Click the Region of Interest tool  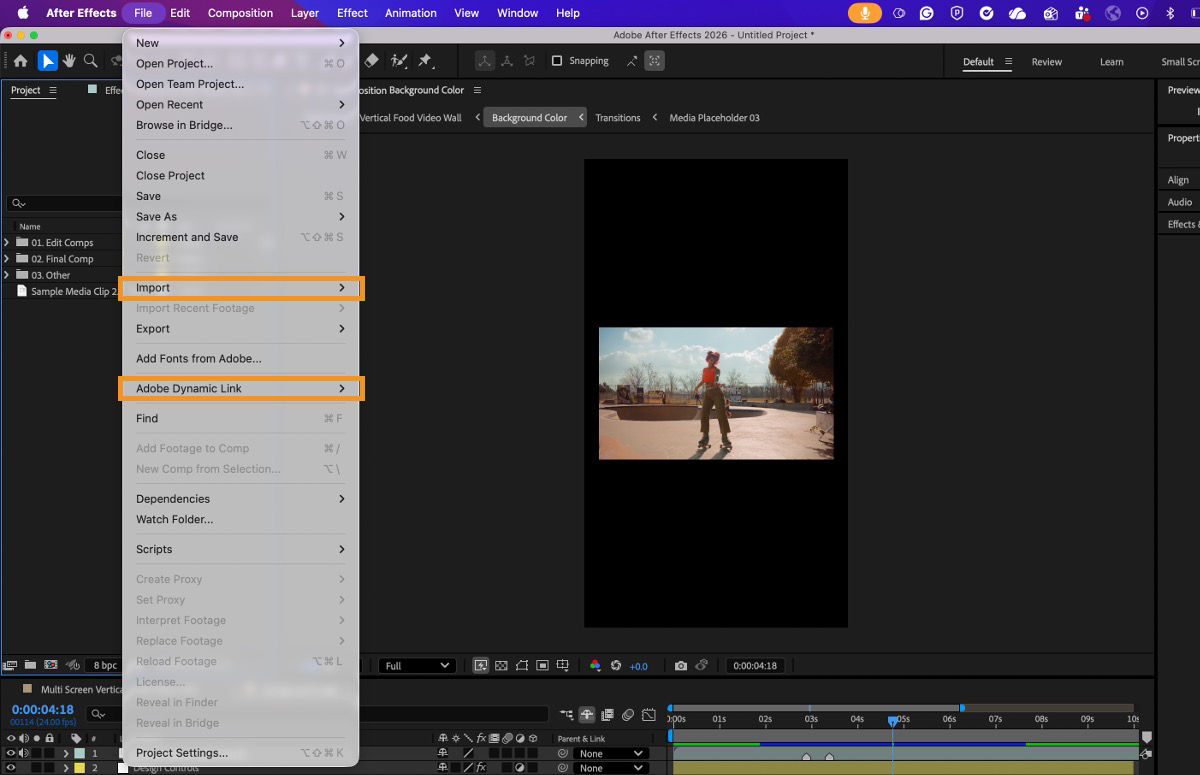coord(543,666)
